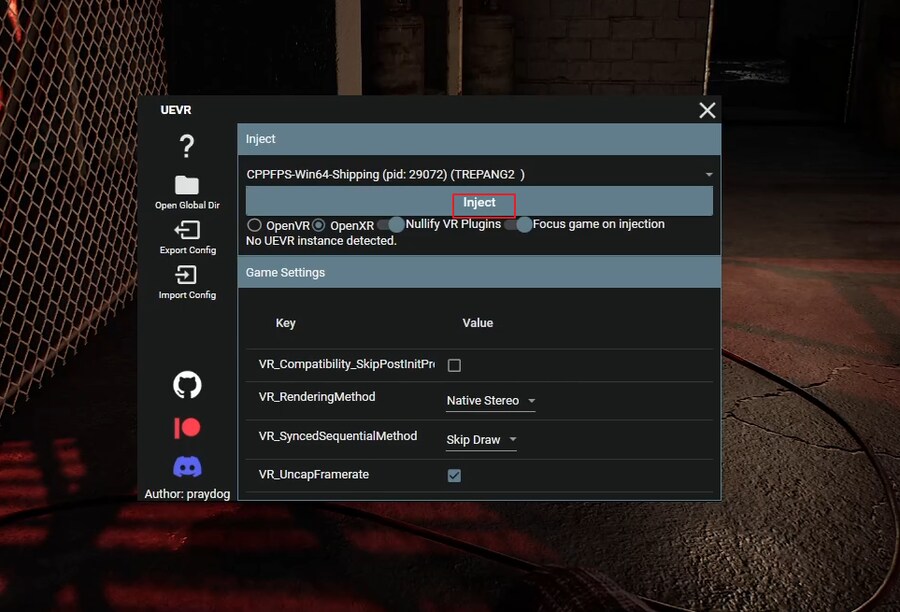Open the UEVR GitHub page icon
The width and height of the screenshot is (900, 612).
[x=186, y=385]
